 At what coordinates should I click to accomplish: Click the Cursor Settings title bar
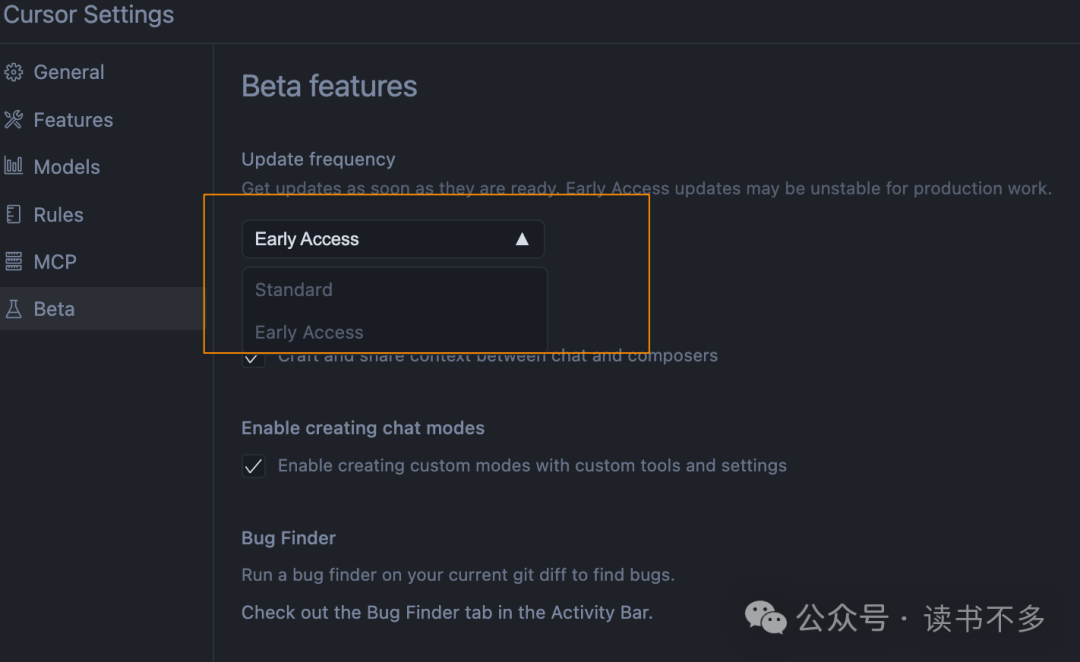tap(88, 15)
